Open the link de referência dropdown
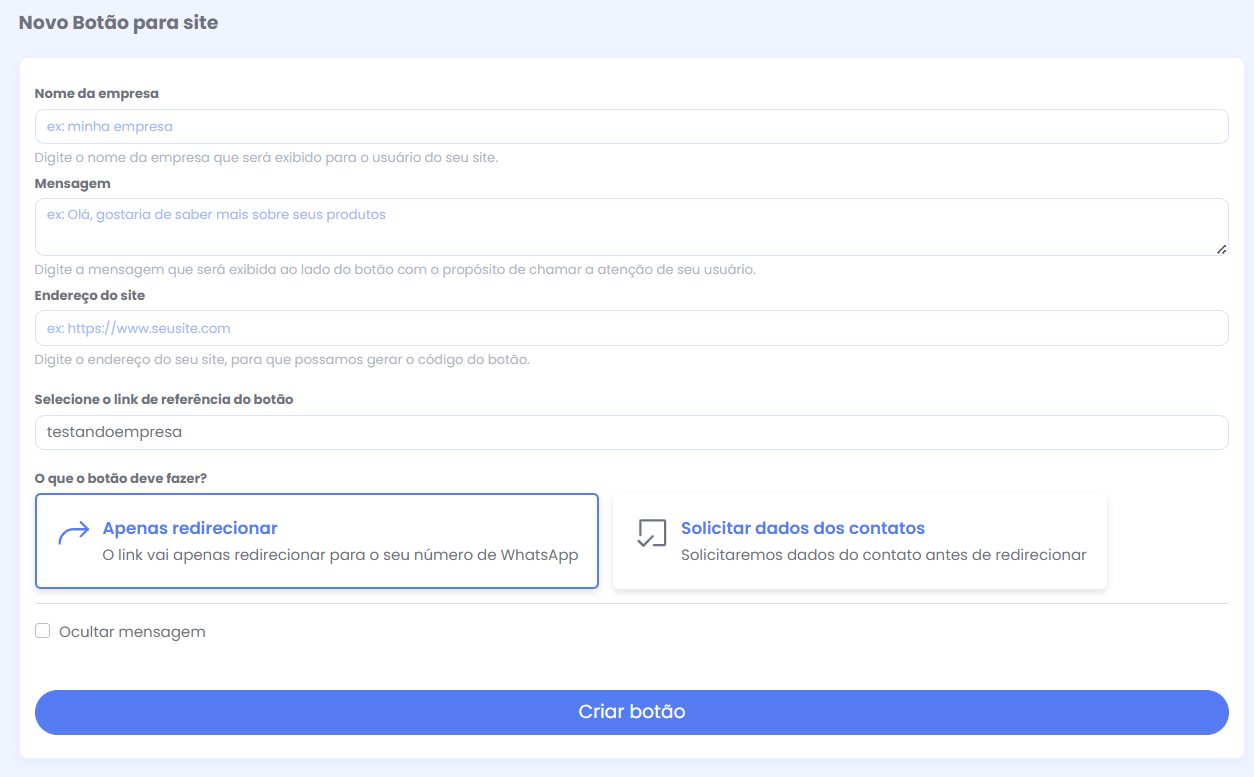The width and height of the screenshot is (1254, 777). 631,433
